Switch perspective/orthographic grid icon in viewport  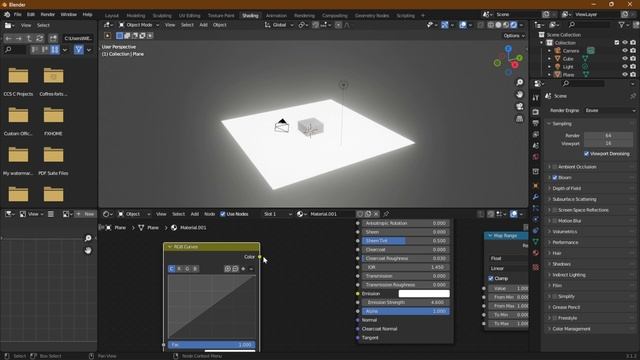click(x=520, y=119)
